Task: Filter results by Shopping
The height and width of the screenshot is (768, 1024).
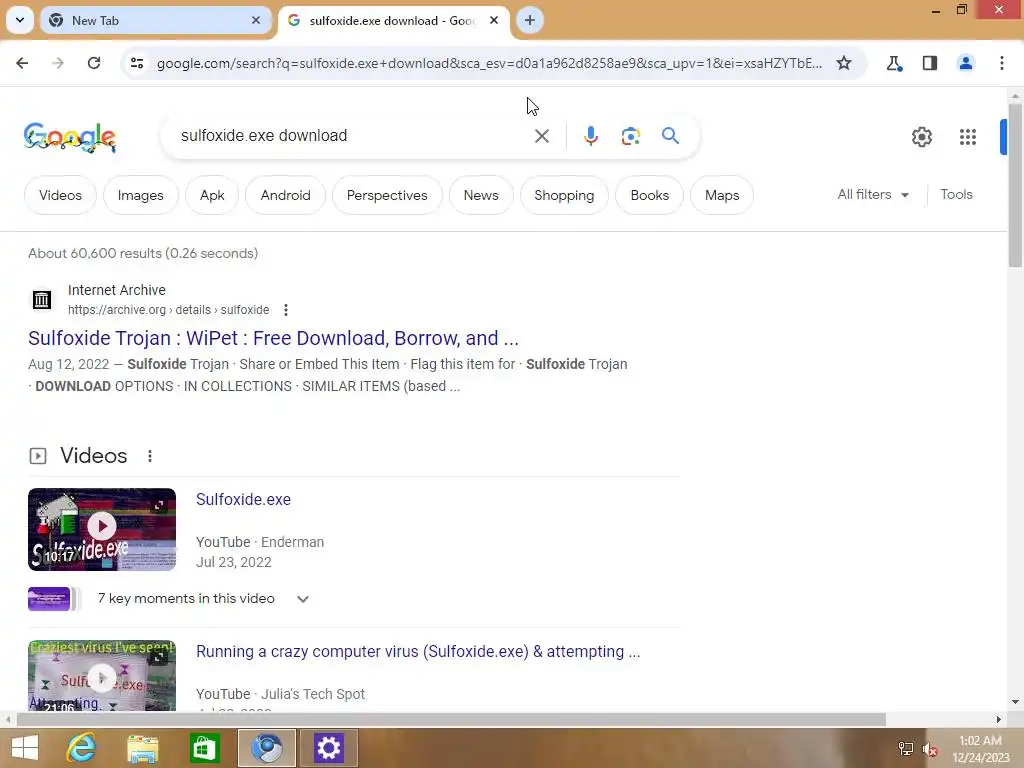Action: coord(564,195)
